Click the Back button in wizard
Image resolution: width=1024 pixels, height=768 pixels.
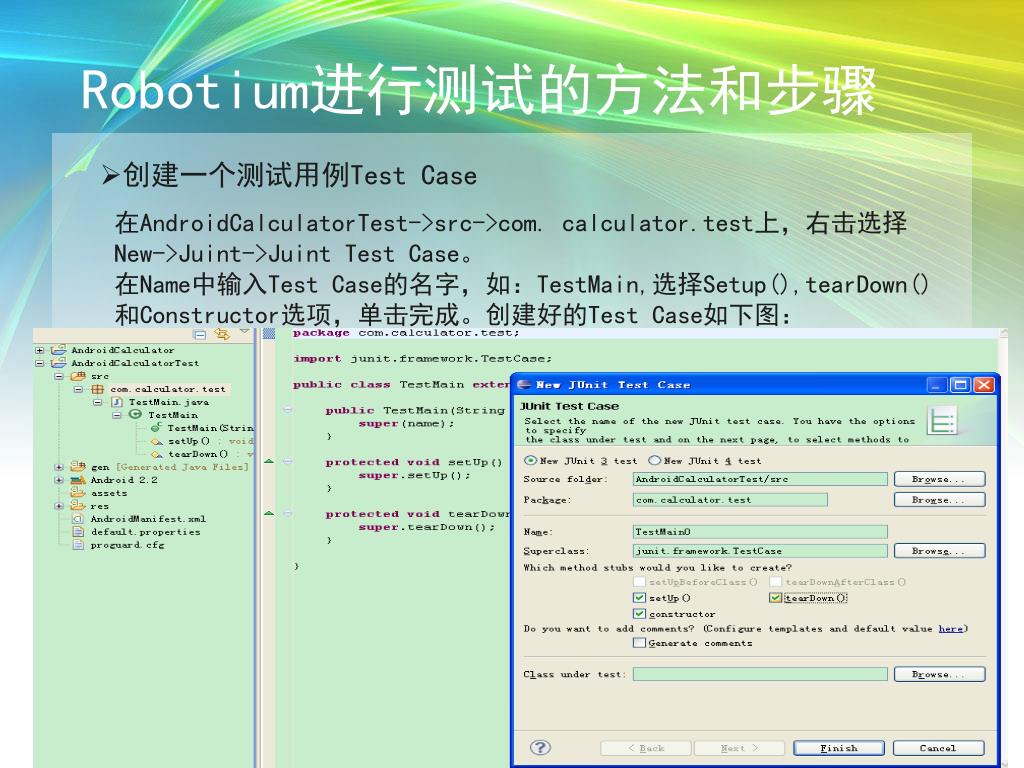[645, 748]
